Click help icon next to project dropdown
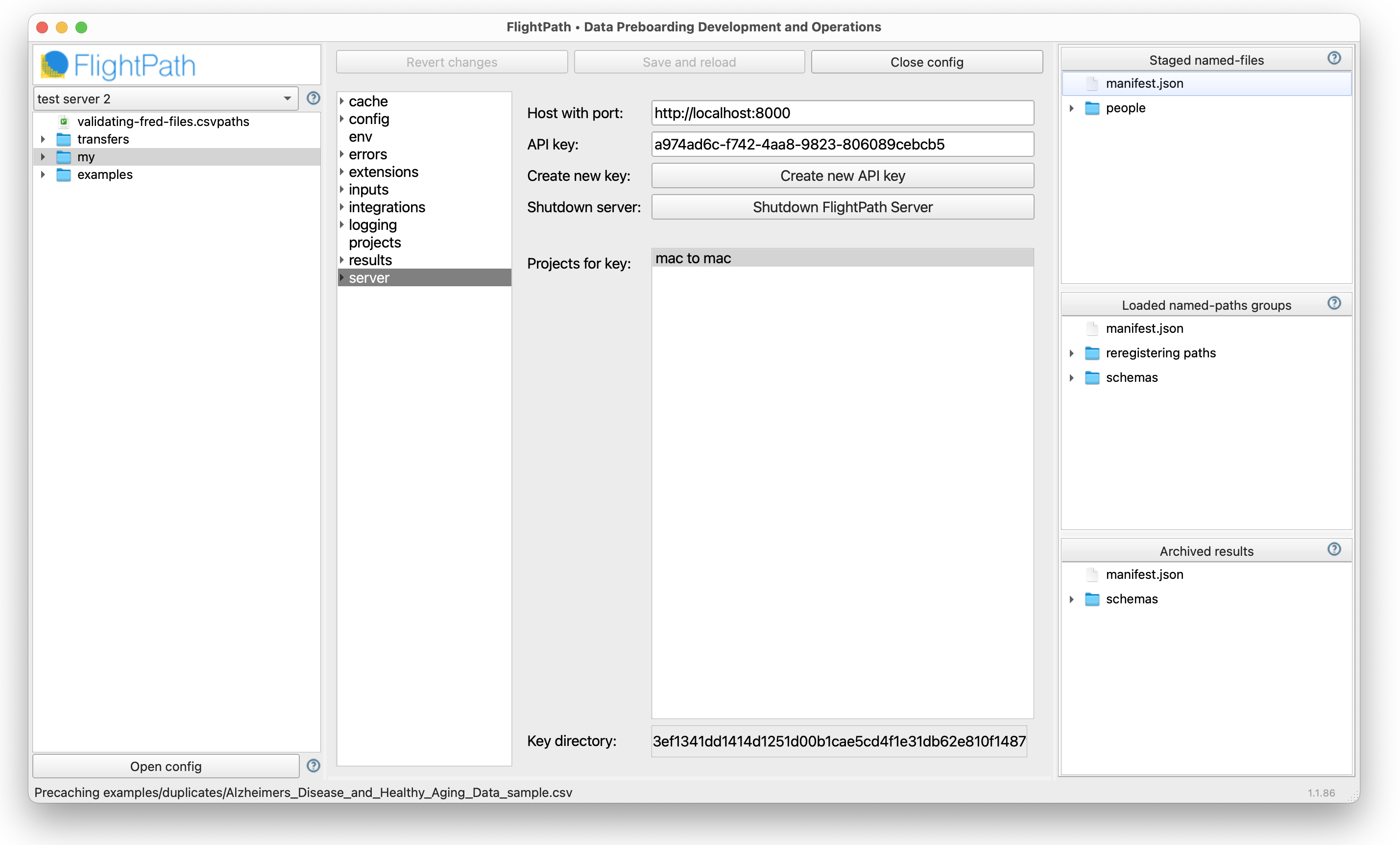The image size is (1400, 845). pyautogui.click(x=313, y=99)
